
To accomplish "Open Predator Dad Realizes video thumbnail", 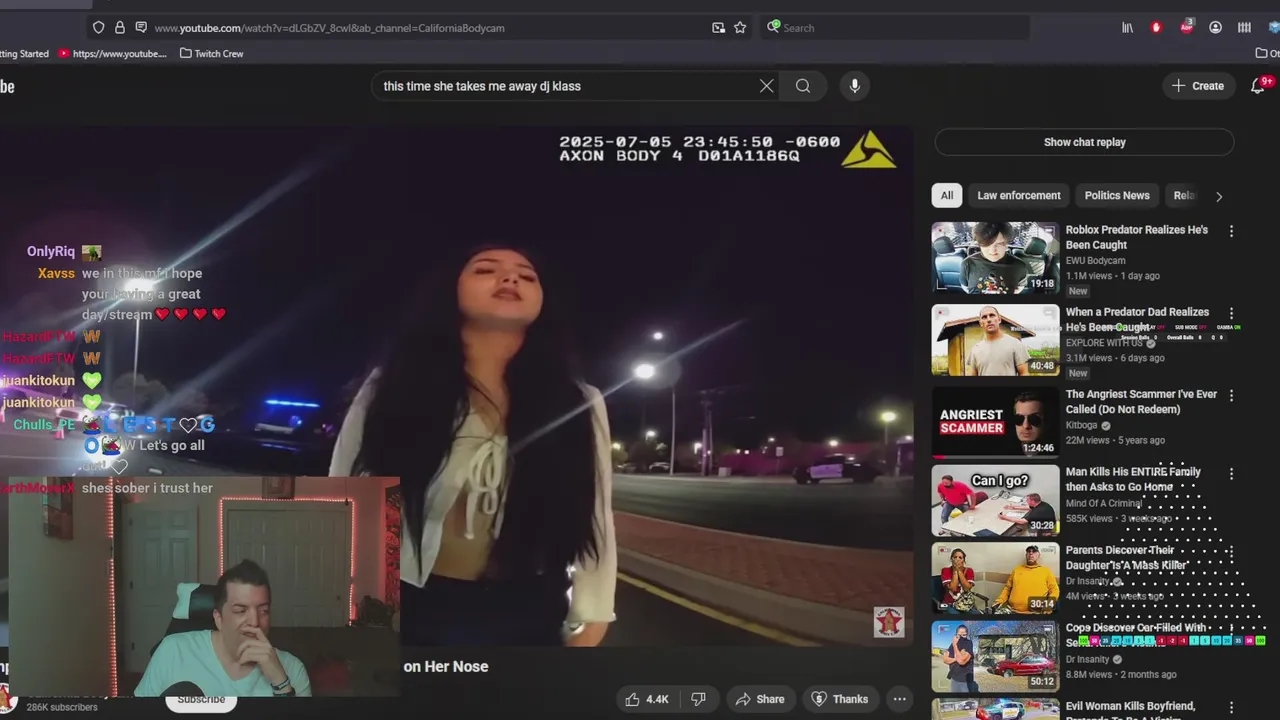I will click(995, 340).
